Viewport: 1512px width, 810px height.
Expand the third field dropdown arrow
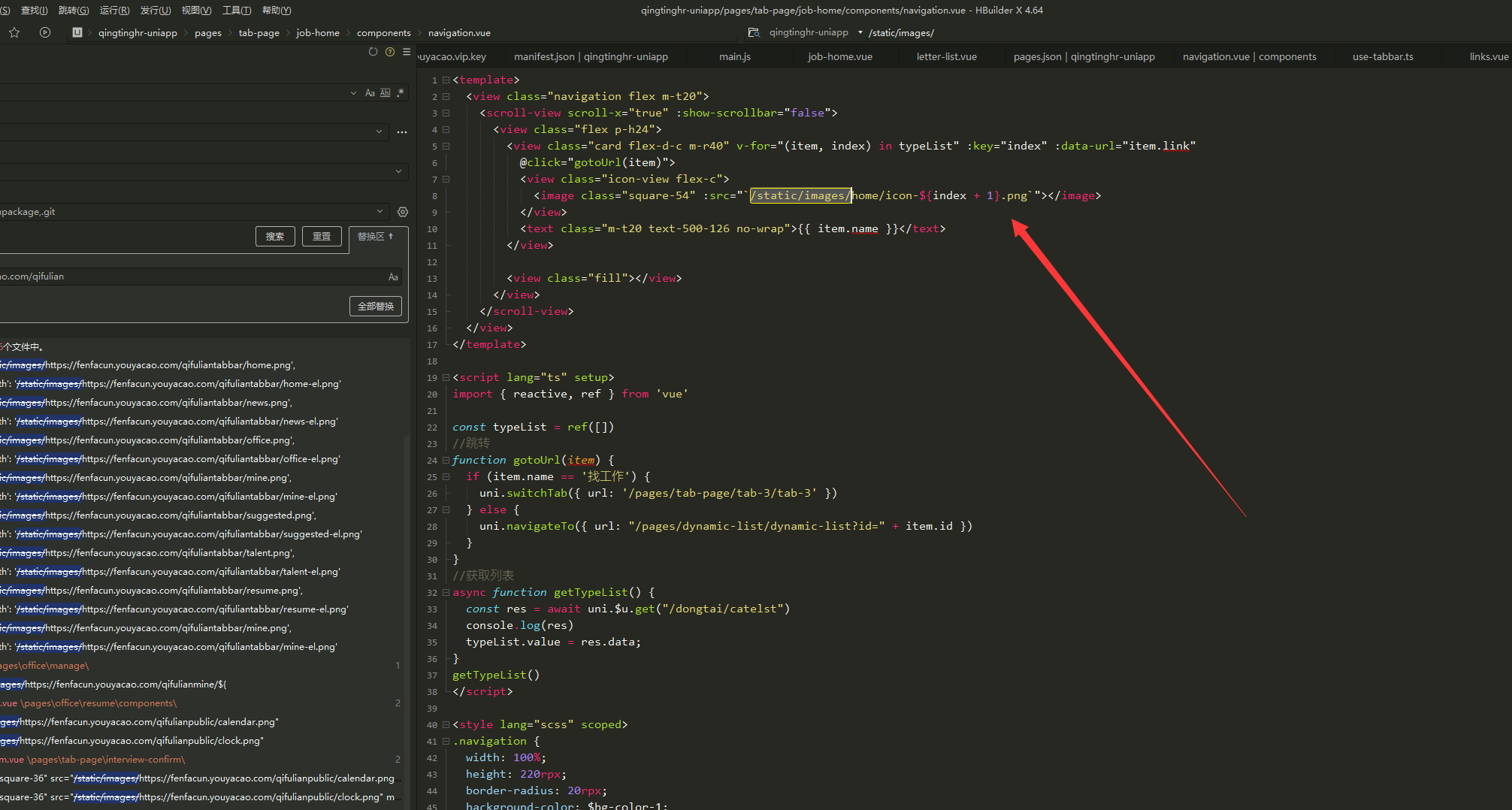(x=398, y=171)
